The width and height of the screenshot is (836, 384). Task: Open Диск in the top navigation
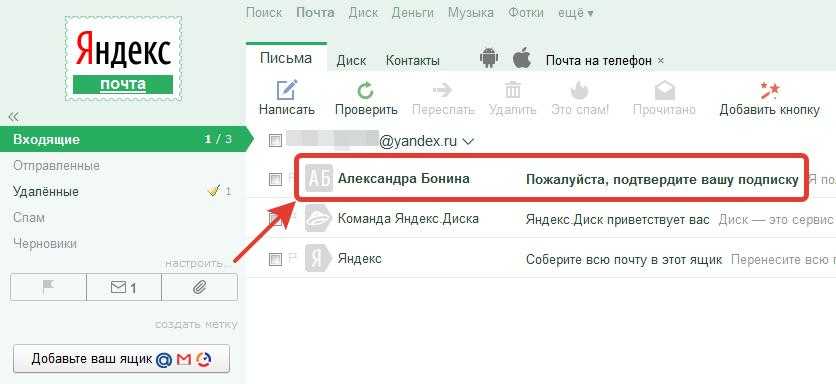click(363, 13)
